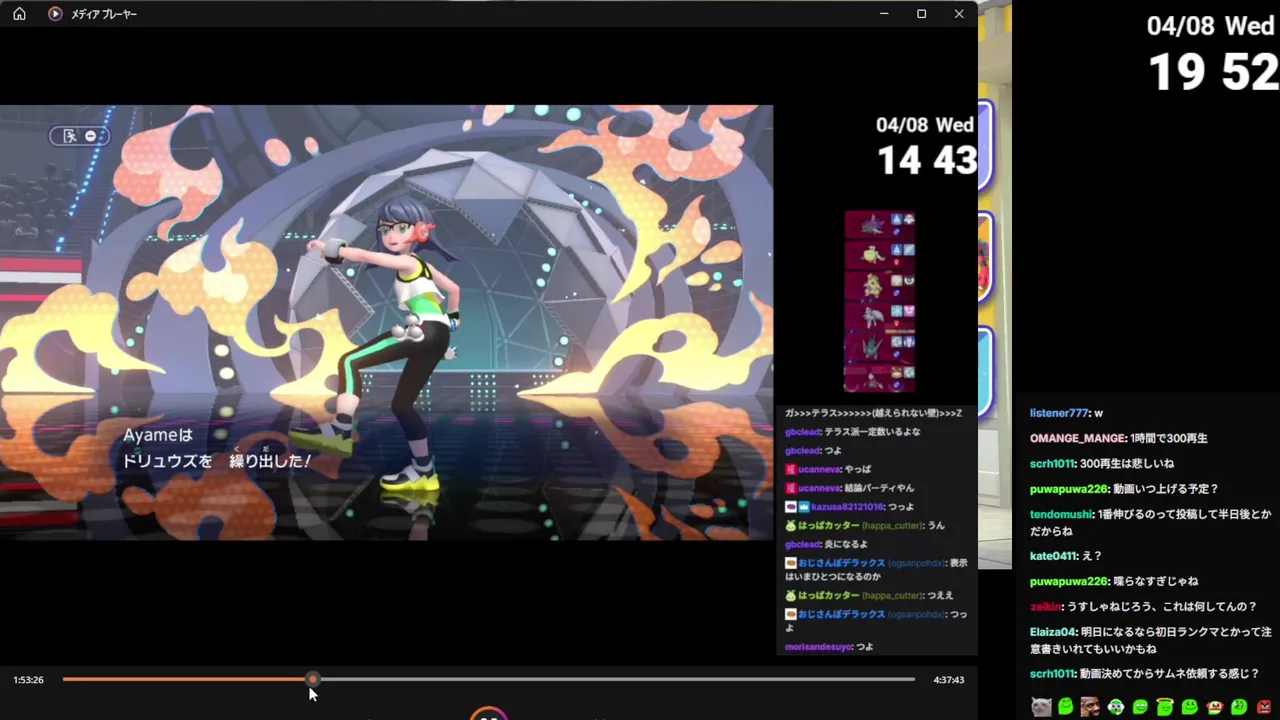Screen dimensions: 1280x720
Task: Click the in-game controller indicator icon
Action: 79,136
